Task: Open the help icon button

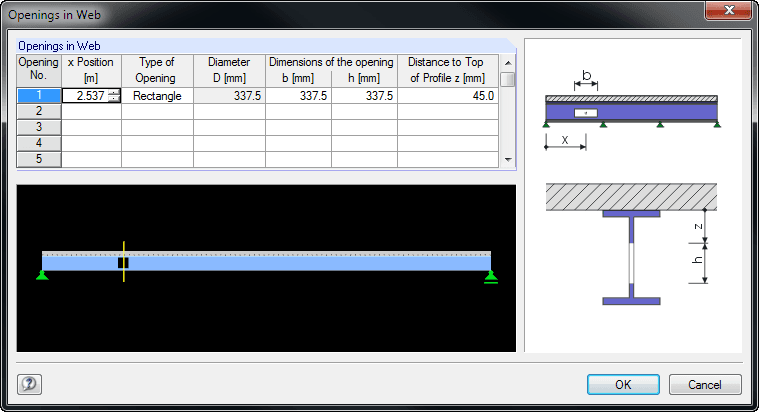Action: (30, 384)
